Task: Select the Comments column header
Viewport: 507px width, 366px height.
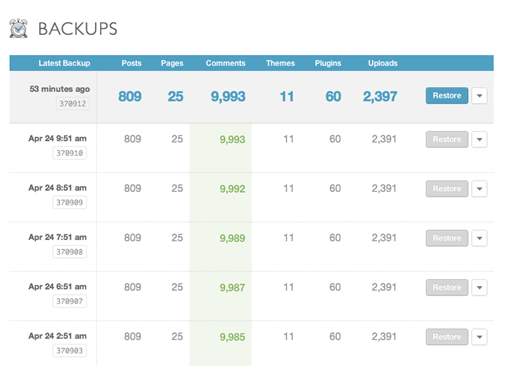Action: tap(225, 63)
